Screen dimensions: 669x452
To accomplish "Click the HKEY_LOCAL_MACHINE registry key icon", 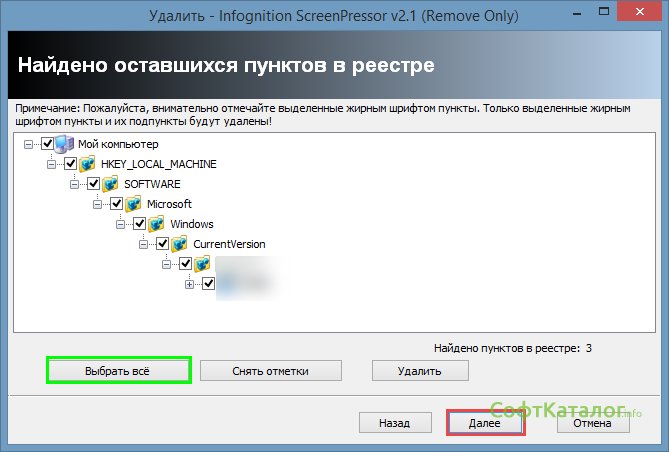I will coord(87,163).
